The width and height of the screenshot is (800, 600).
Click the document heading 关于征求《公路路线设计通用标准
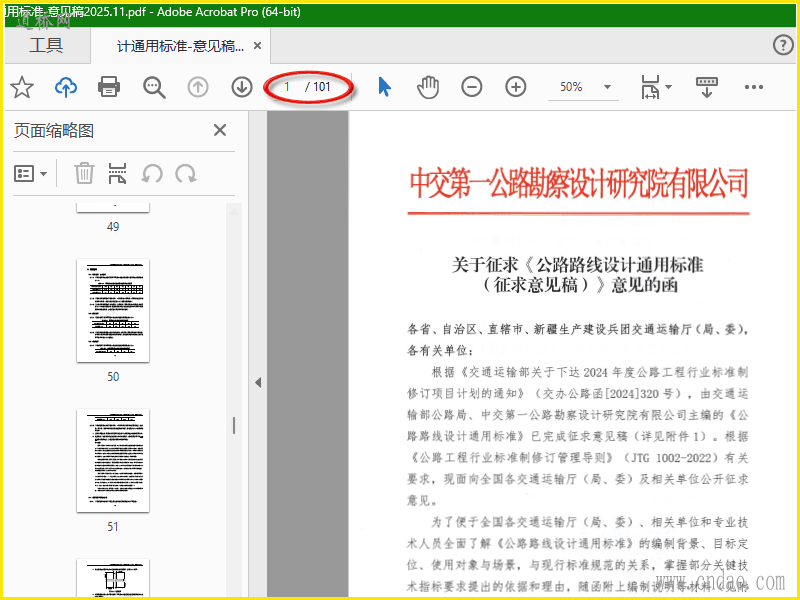click(578, 265)
